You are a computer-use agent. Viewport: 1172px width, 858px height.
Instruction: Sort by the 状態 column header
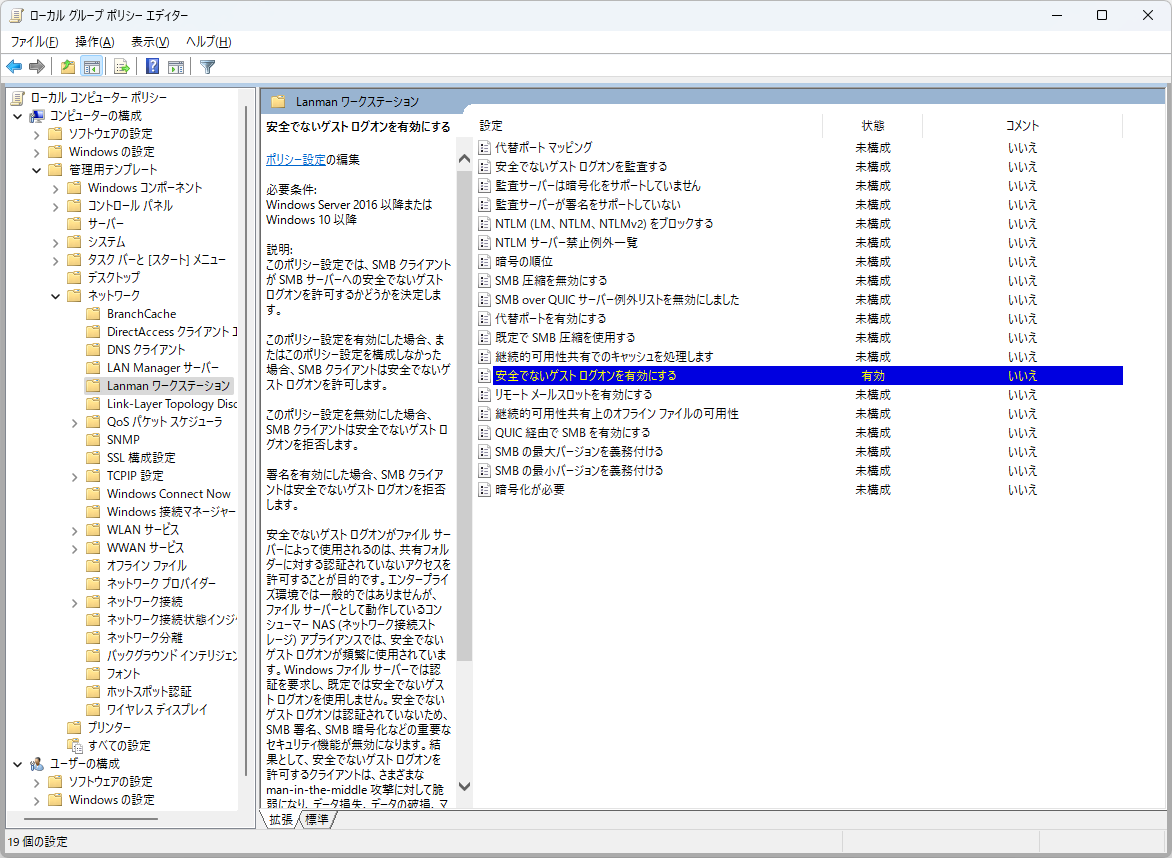click(x=872, y=126)
